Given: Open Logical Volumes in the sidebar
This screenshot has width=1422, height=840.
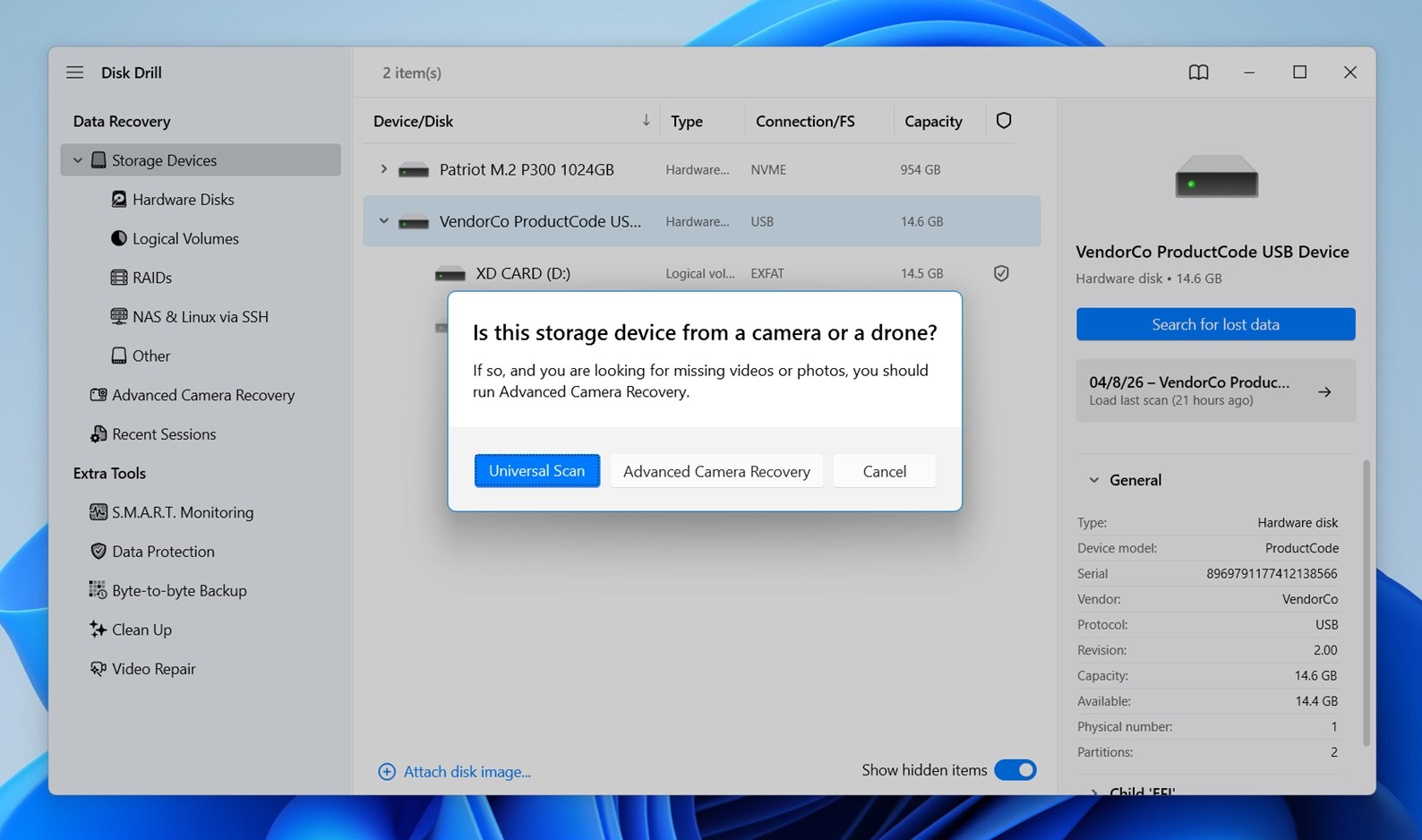Looking at the screenshot, I should [185, 238].
